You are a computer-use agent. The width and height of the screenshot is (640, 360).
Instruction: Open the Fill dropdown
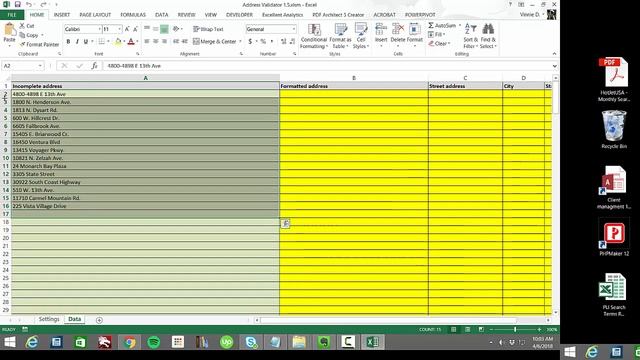tap(436, 34)
